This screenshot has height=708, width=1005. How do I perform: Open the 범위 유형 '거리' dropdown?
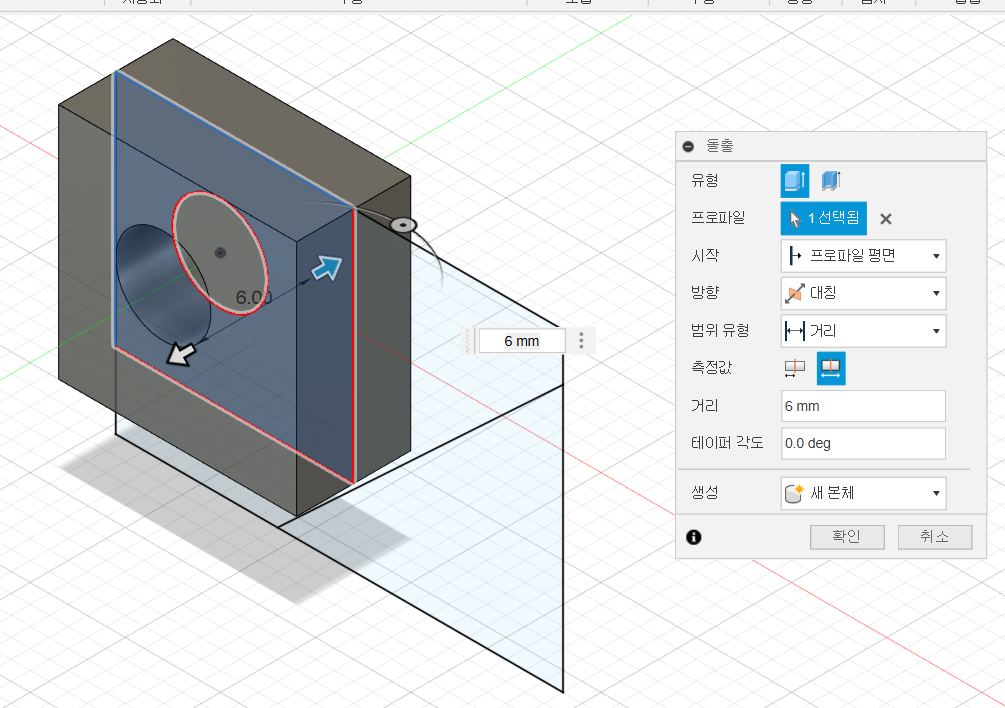[x=863, y=331]
